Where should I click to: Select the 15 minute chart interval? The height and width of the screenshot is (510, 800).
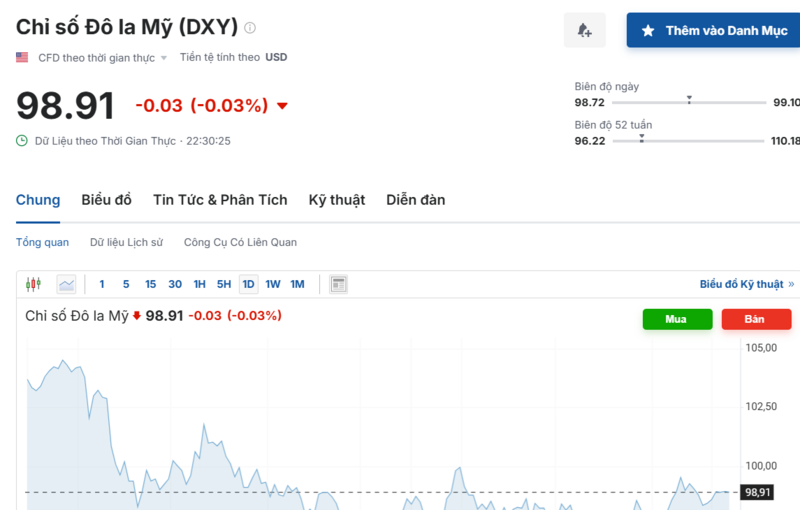(150, 284)
